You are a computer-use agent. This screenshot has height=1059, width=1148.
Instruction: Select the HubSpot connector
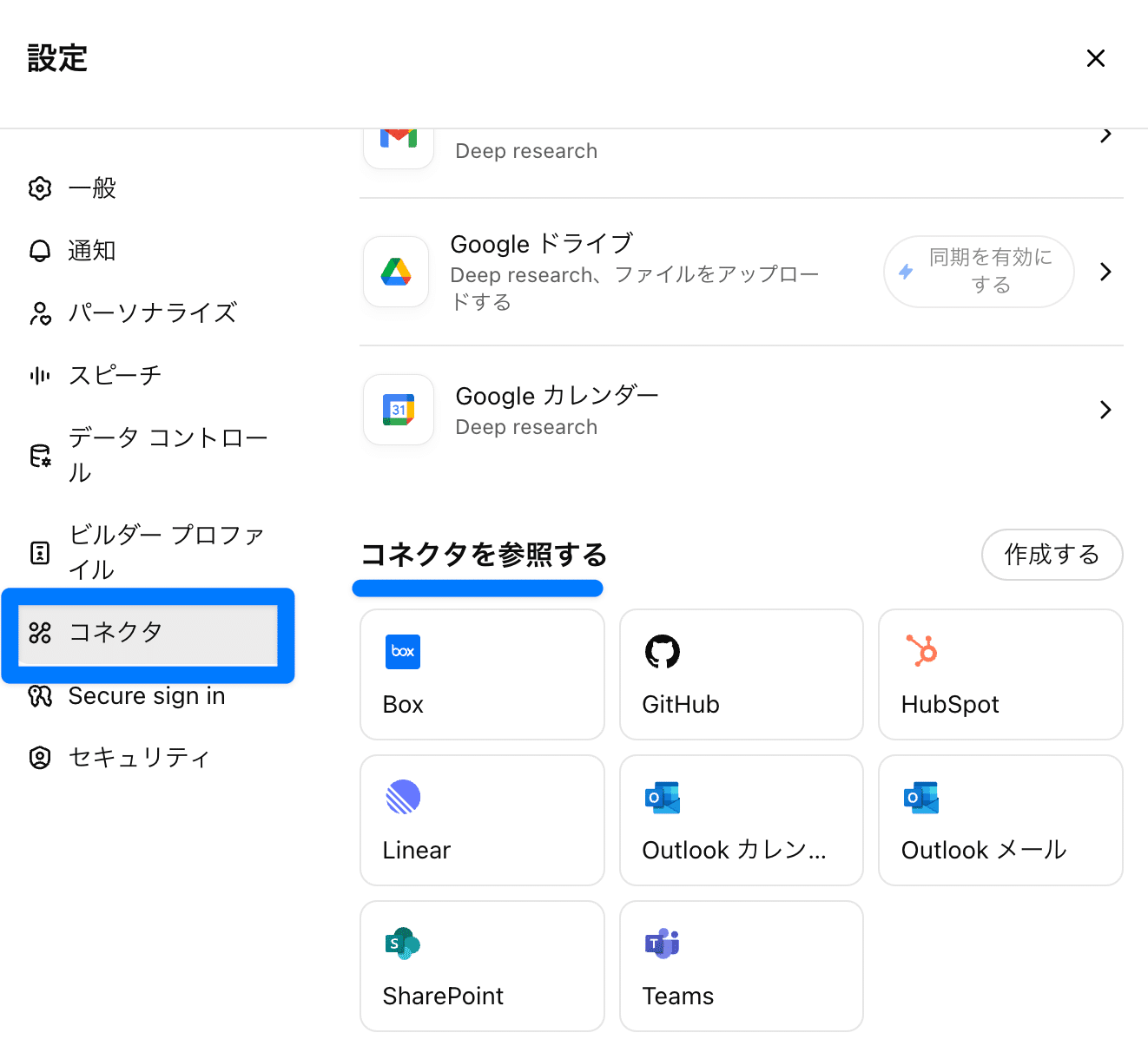(1000, 674)
